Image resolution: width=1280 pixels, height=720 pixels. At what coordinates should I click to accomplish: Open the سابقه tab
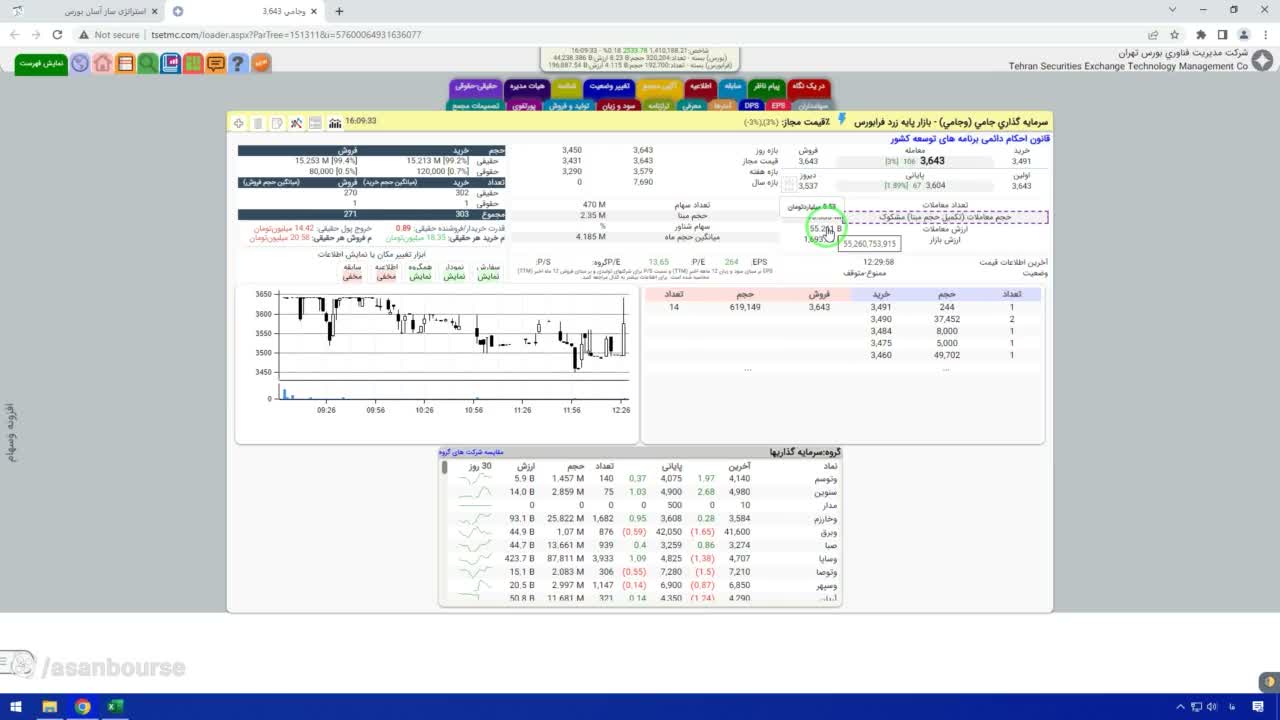[733, 86]
